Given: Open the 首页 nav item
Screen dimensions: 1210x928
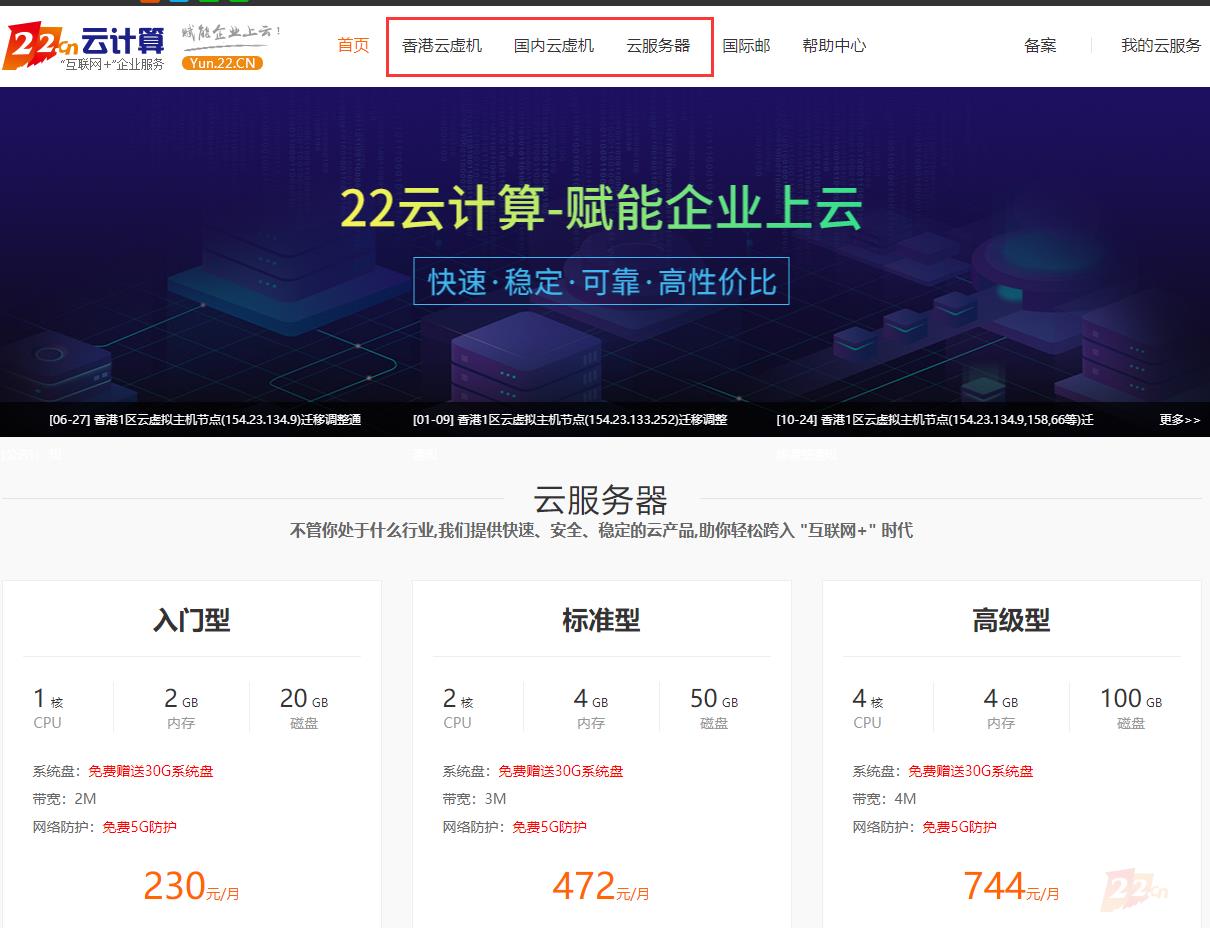Looking at the screenshot, I should coord(353,45).
